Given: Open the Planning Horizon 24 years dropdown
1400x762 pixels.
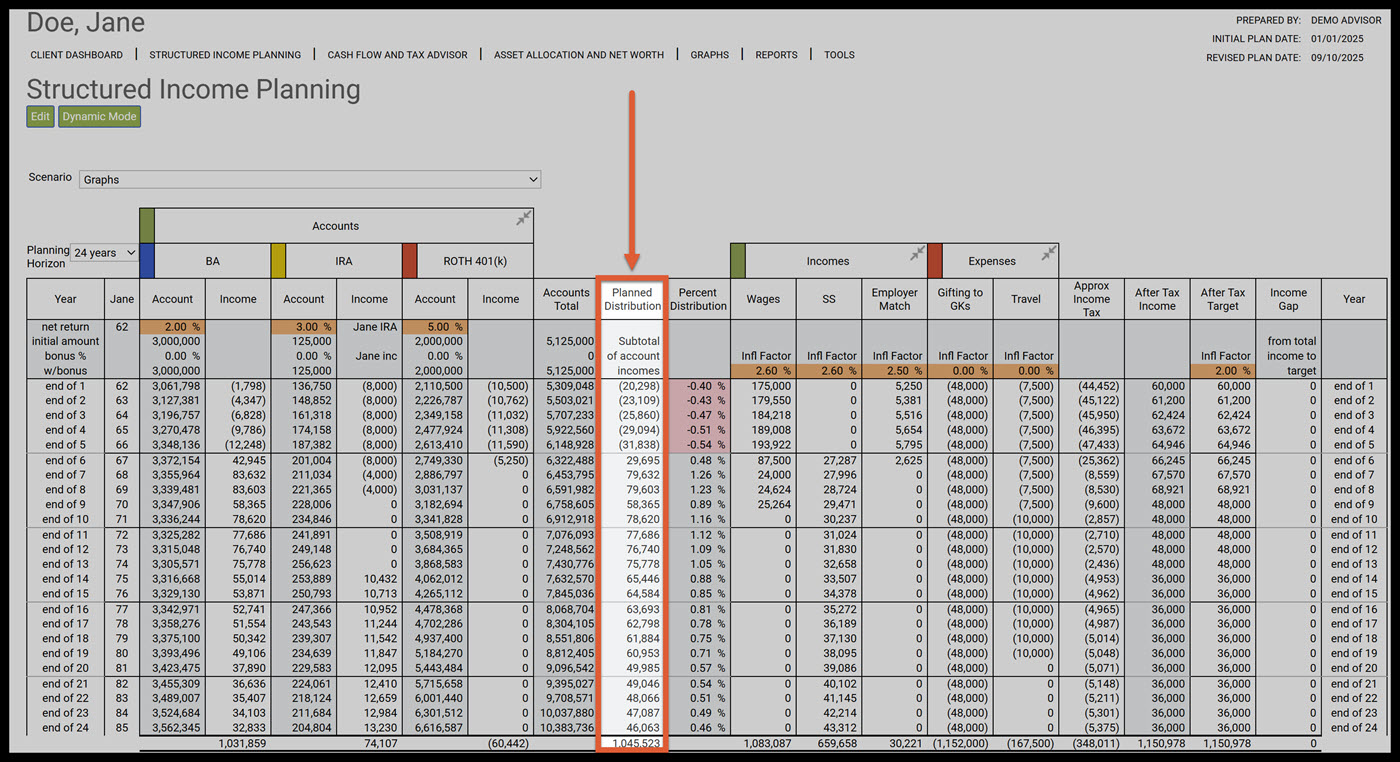Looking at the screenshot, I should click(104, 253).
